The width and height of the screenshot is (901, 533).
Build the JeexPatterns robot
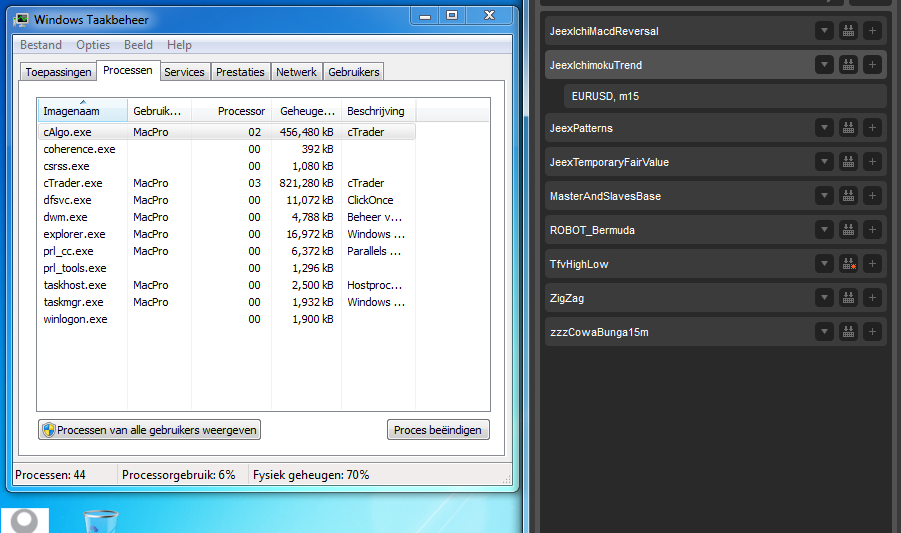[848, 128]
